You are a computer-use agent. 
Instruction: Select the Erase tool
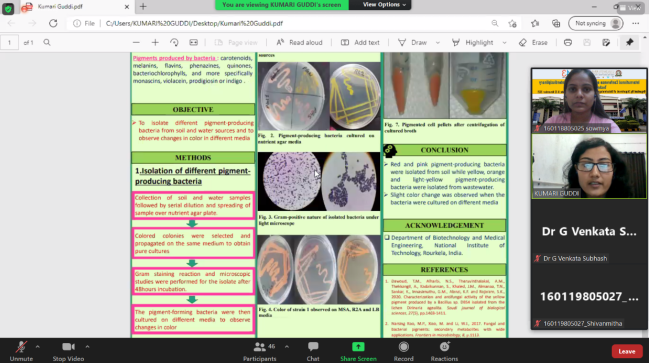533,43
